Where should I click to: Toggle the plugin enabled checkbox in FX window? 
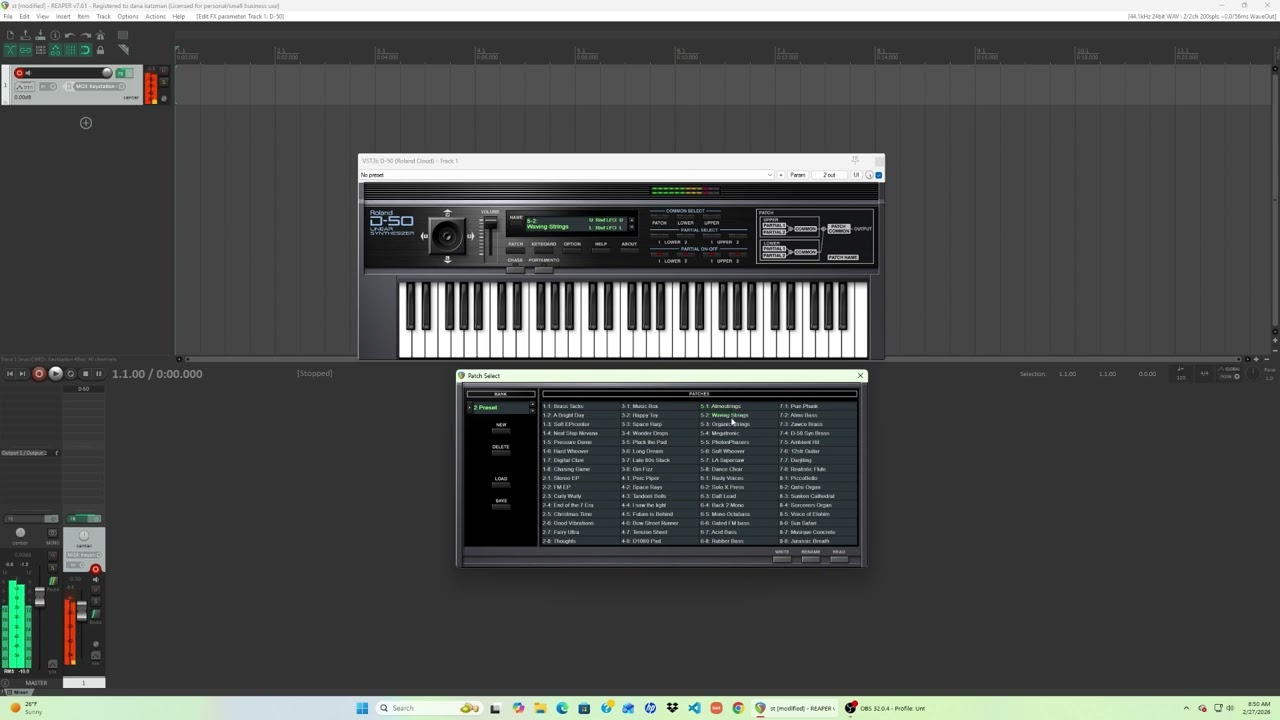coord(879,175)
